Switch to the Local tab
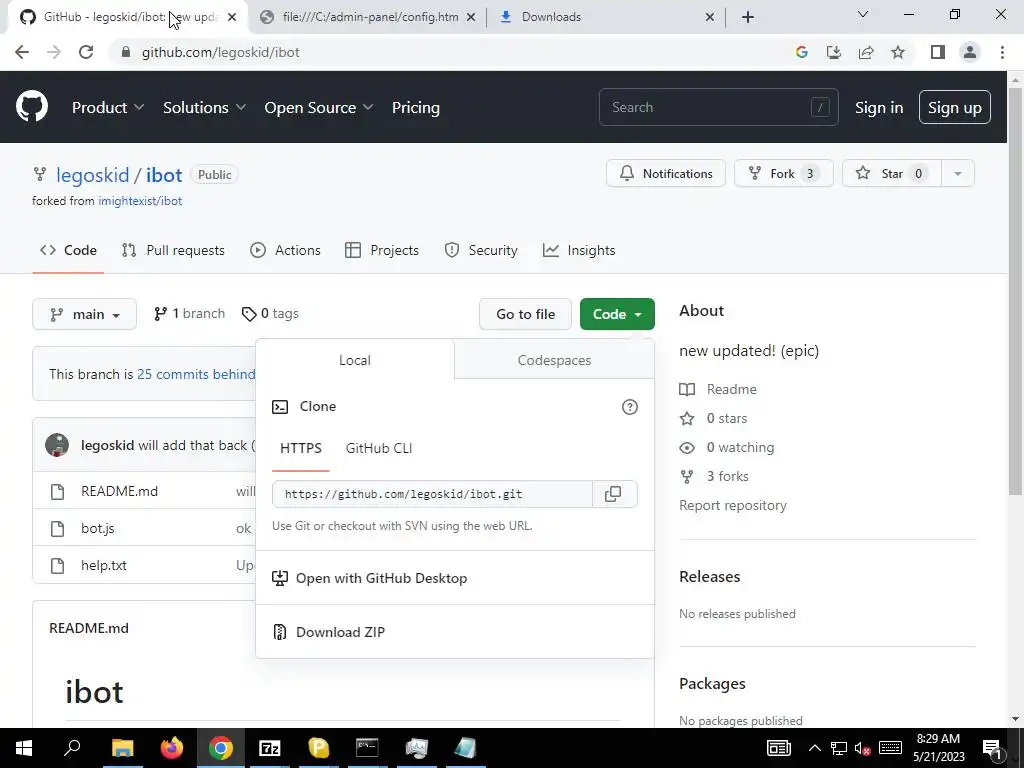The height and width of the screenshot is (768, 1024). coord(355,360)
